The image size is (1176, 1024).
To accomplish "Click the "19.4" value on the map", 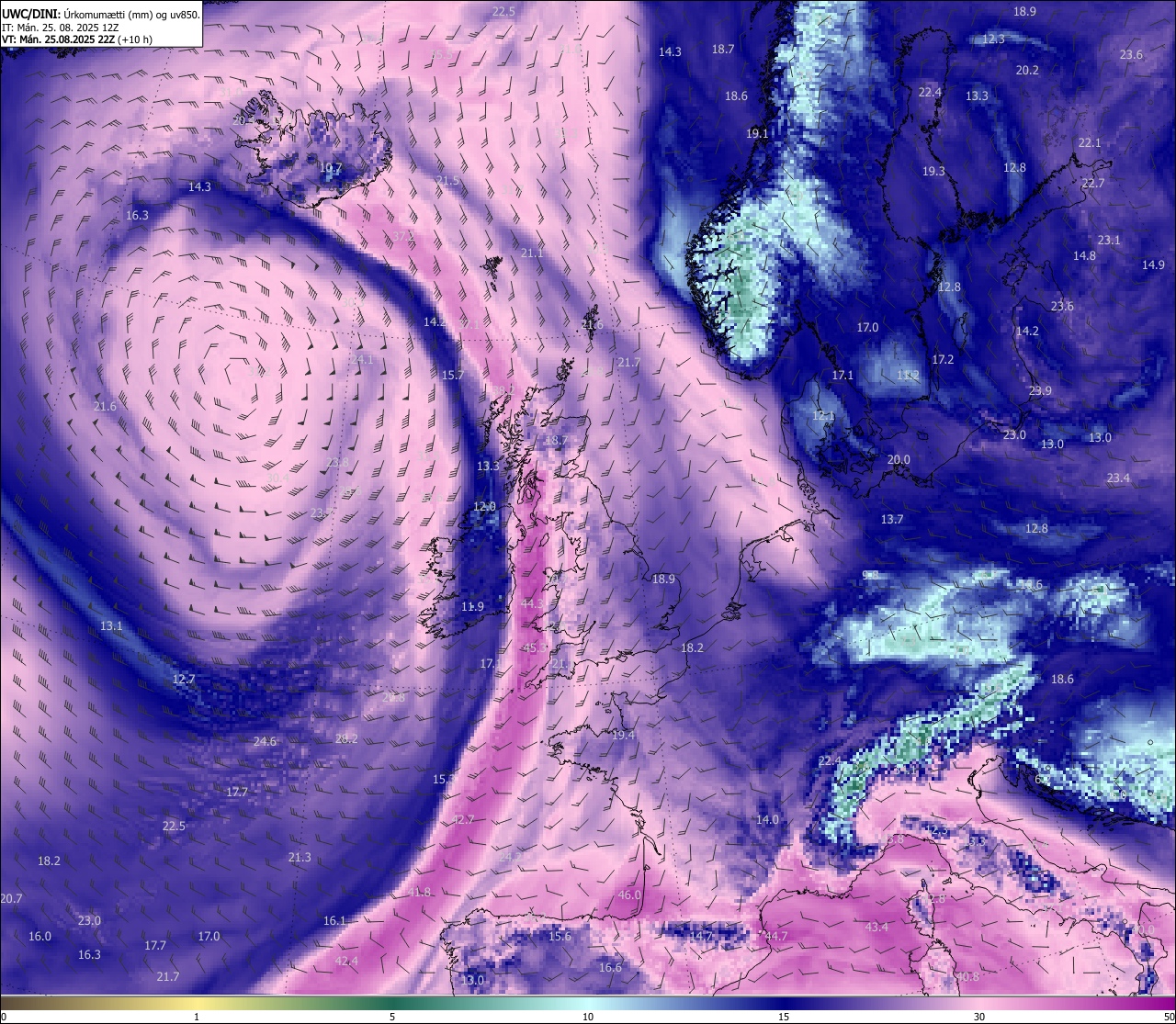I will (623, 735).
